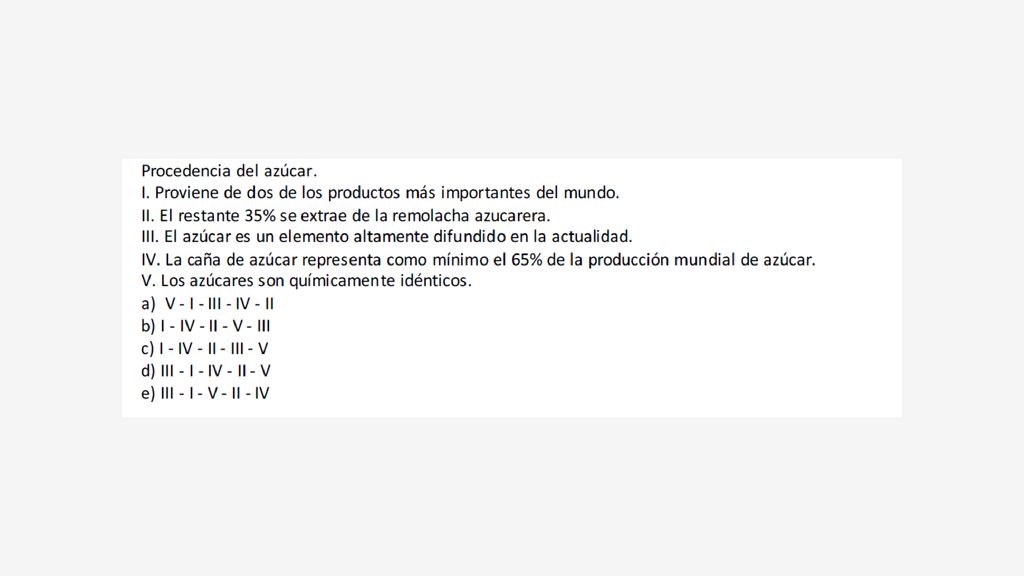Click the letter 'a)' option label
Image resolution: width=1024 pixels, height=576 pixels.
point(148,304)
